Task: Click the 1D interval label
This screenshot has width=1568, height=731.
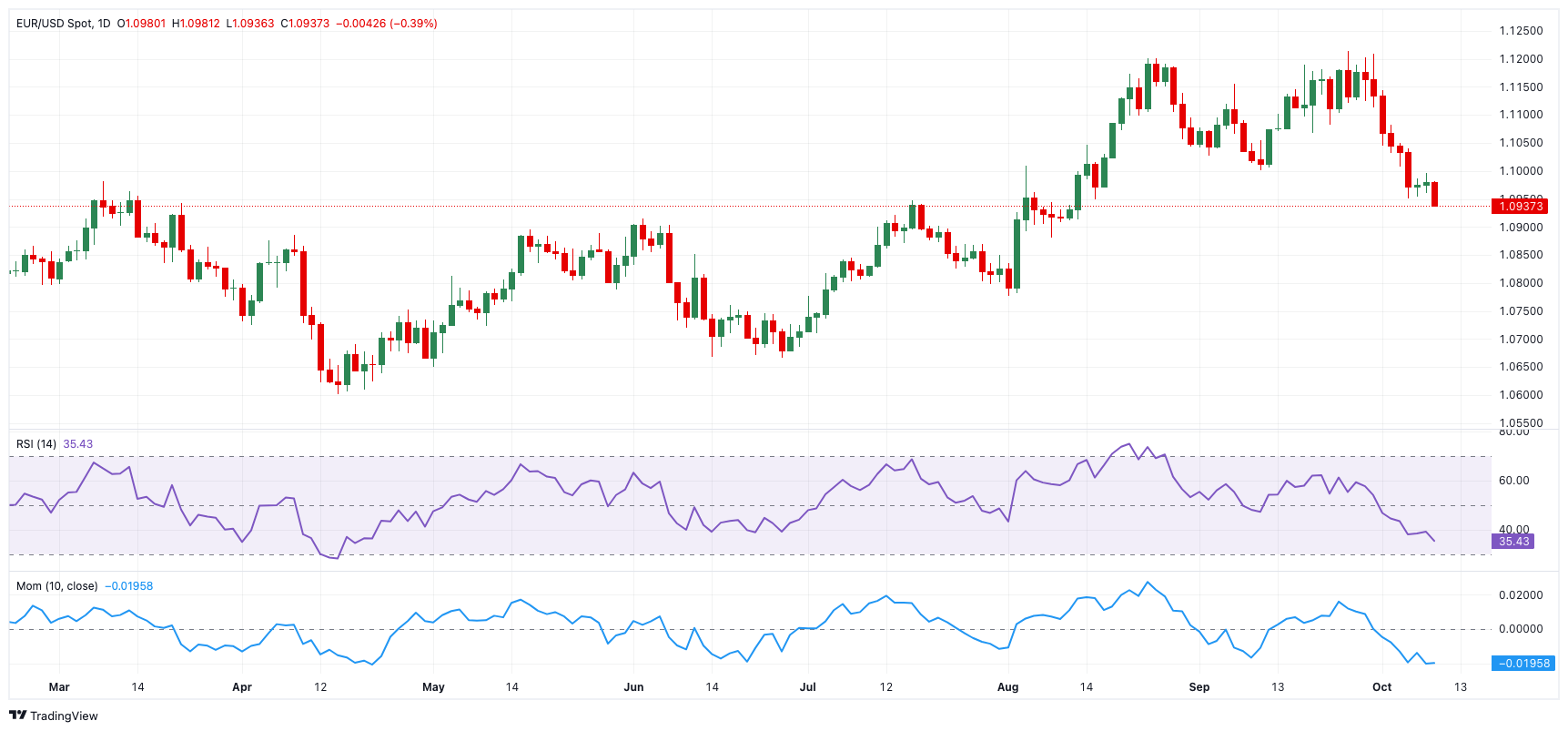Action: coord(104,24)
